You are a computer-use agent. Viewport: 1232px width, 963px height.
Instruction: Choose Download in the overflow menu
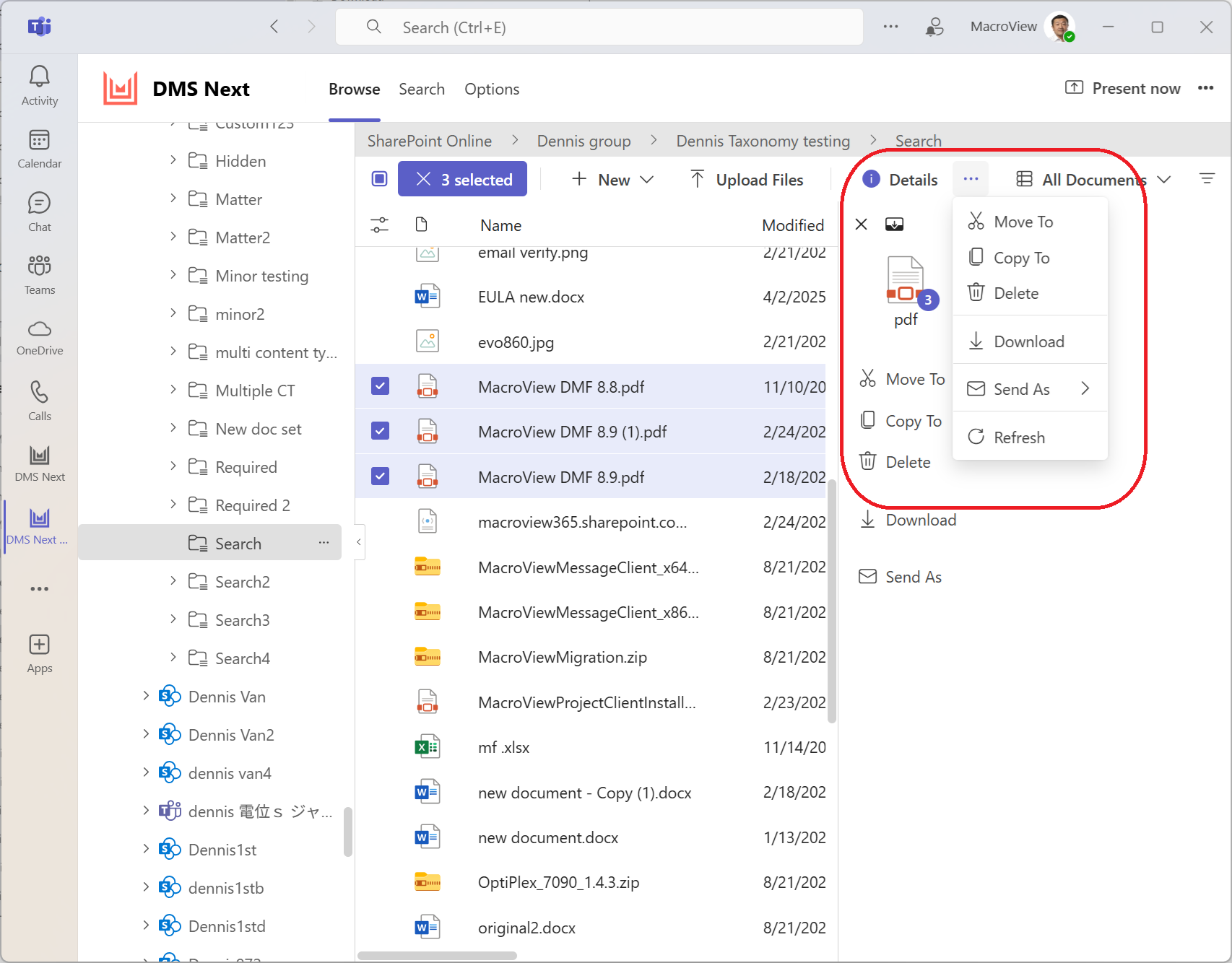tap(1030, 341)
